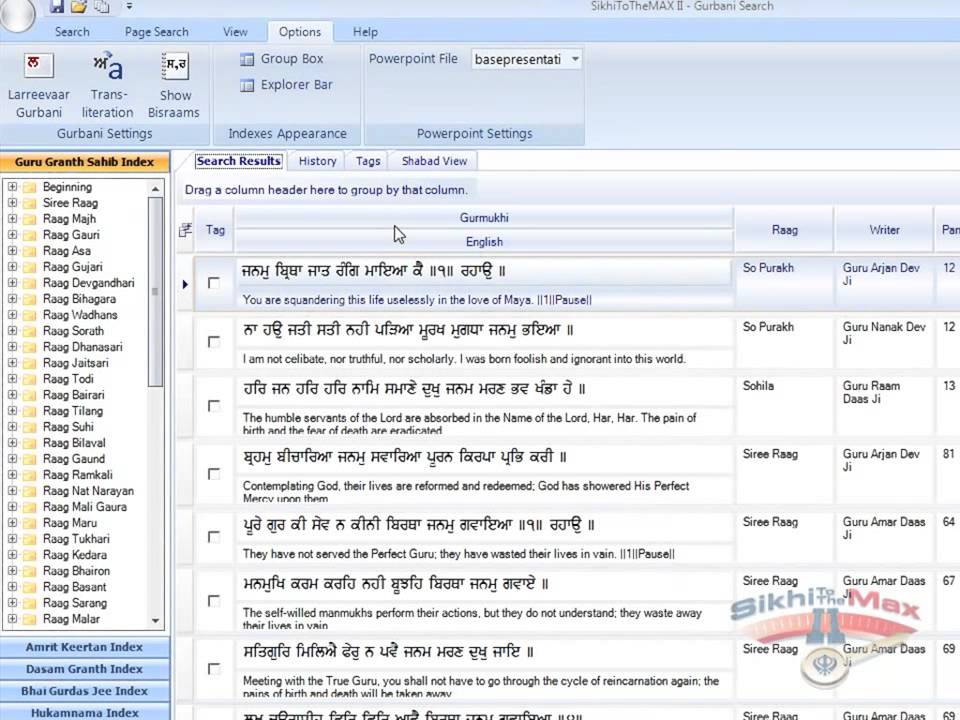Image resolution: width=960 pixels, height=720 pixels.
Task: Click English column header
Action: 484,242
